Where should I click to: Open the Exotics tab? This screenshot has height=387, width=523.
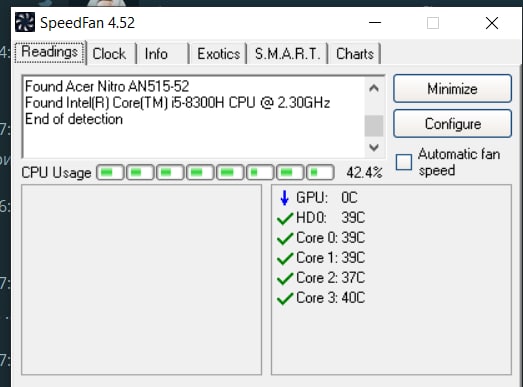tap(218, 54)
